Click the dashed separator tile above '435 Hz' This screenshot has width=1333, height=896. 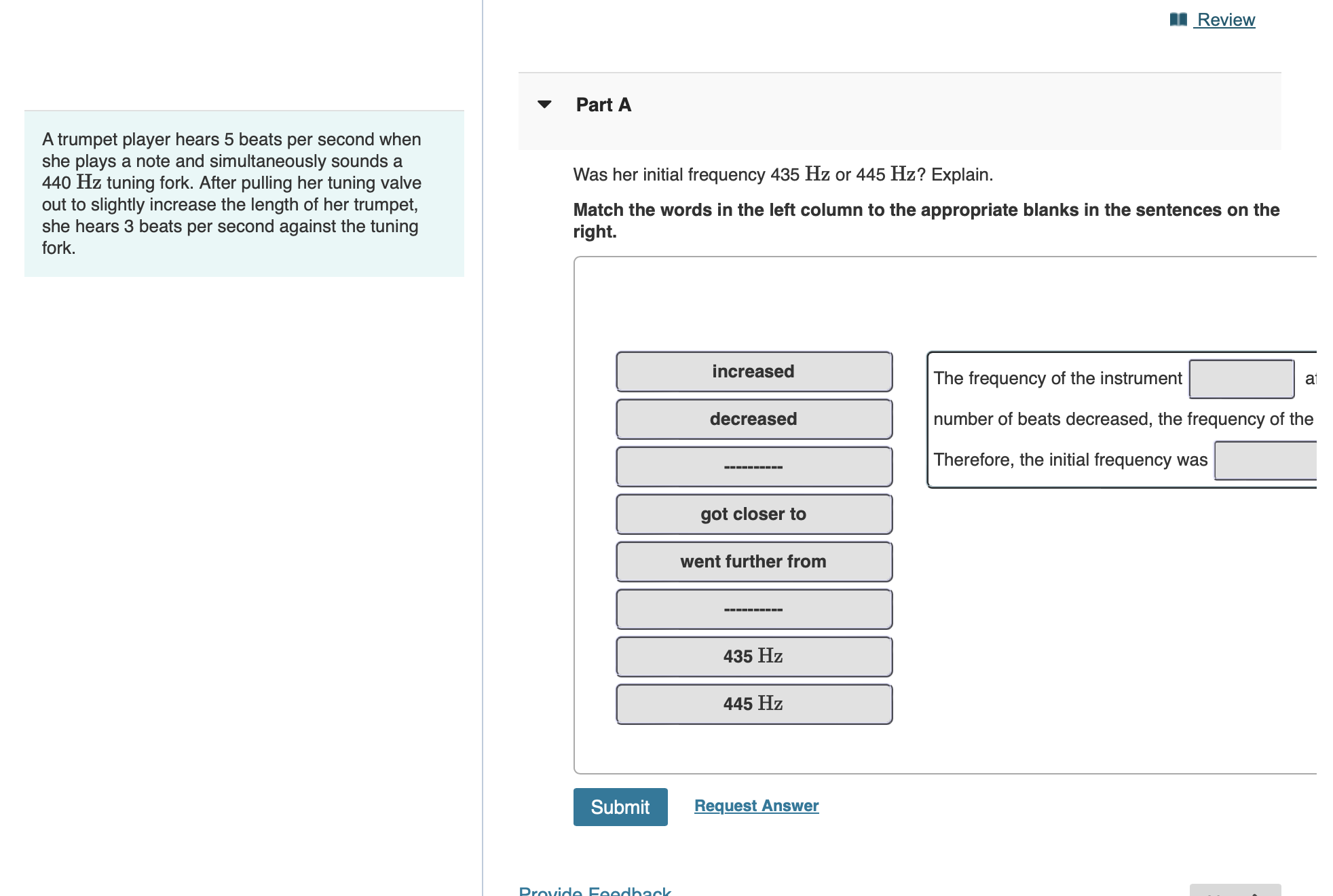click(753, 609)
